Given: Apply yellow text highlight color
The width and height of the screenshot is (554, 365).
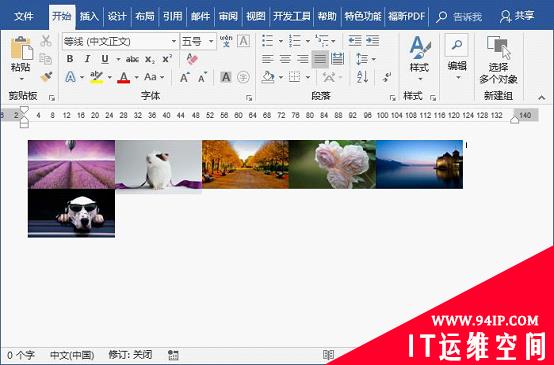Looking at the screenshot, I should point(96,77).
